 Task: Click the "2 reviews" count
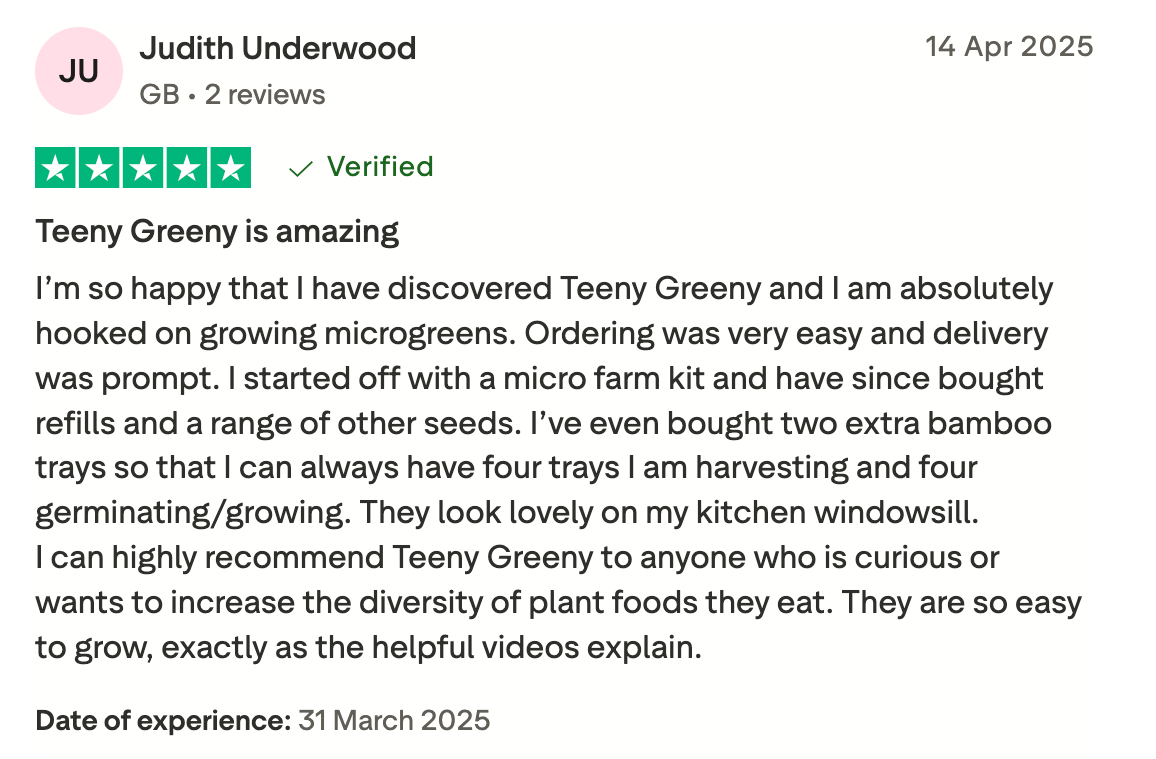(265, 95)
